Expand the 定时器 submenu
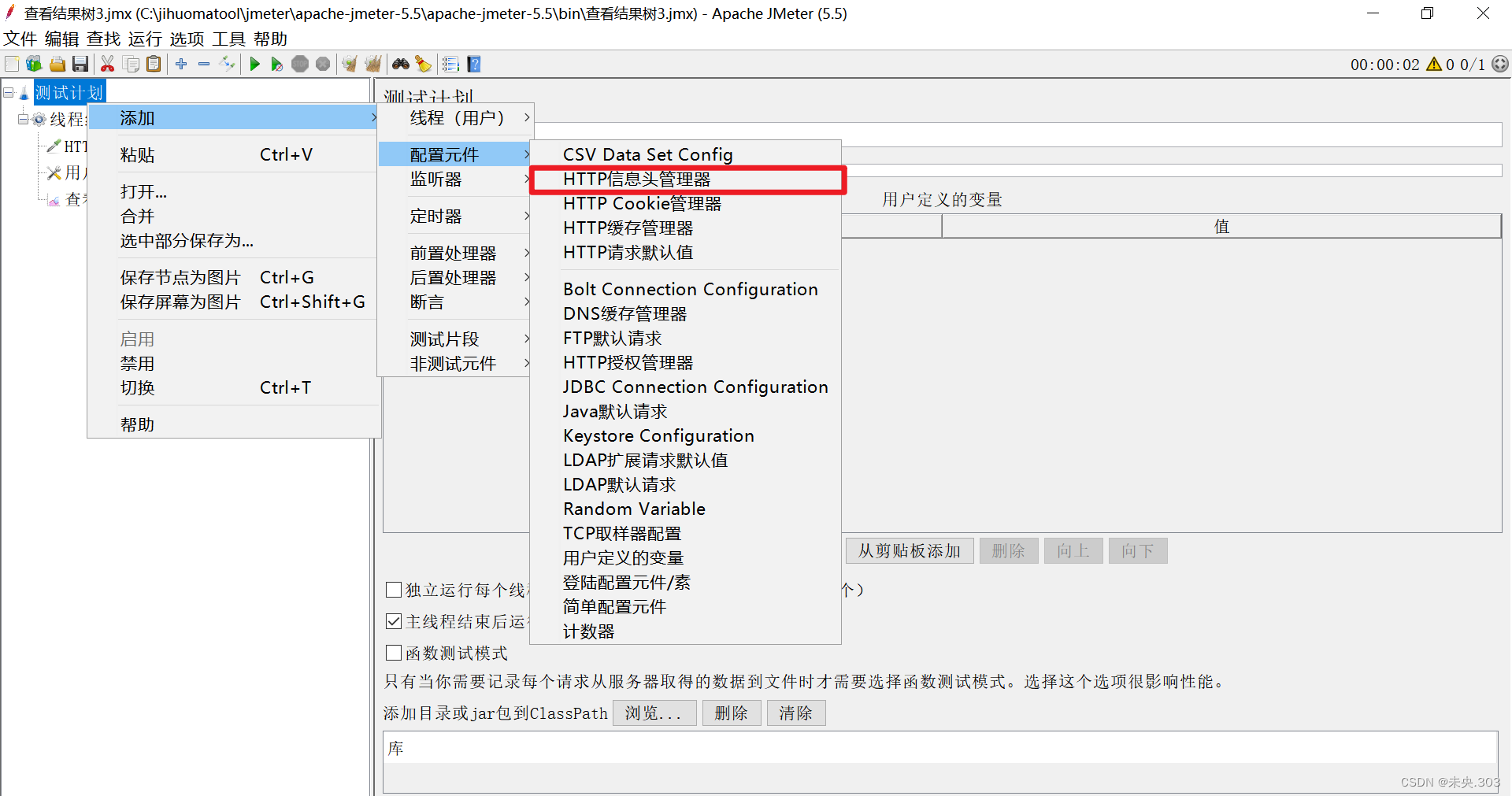 (x=455, y=217)
